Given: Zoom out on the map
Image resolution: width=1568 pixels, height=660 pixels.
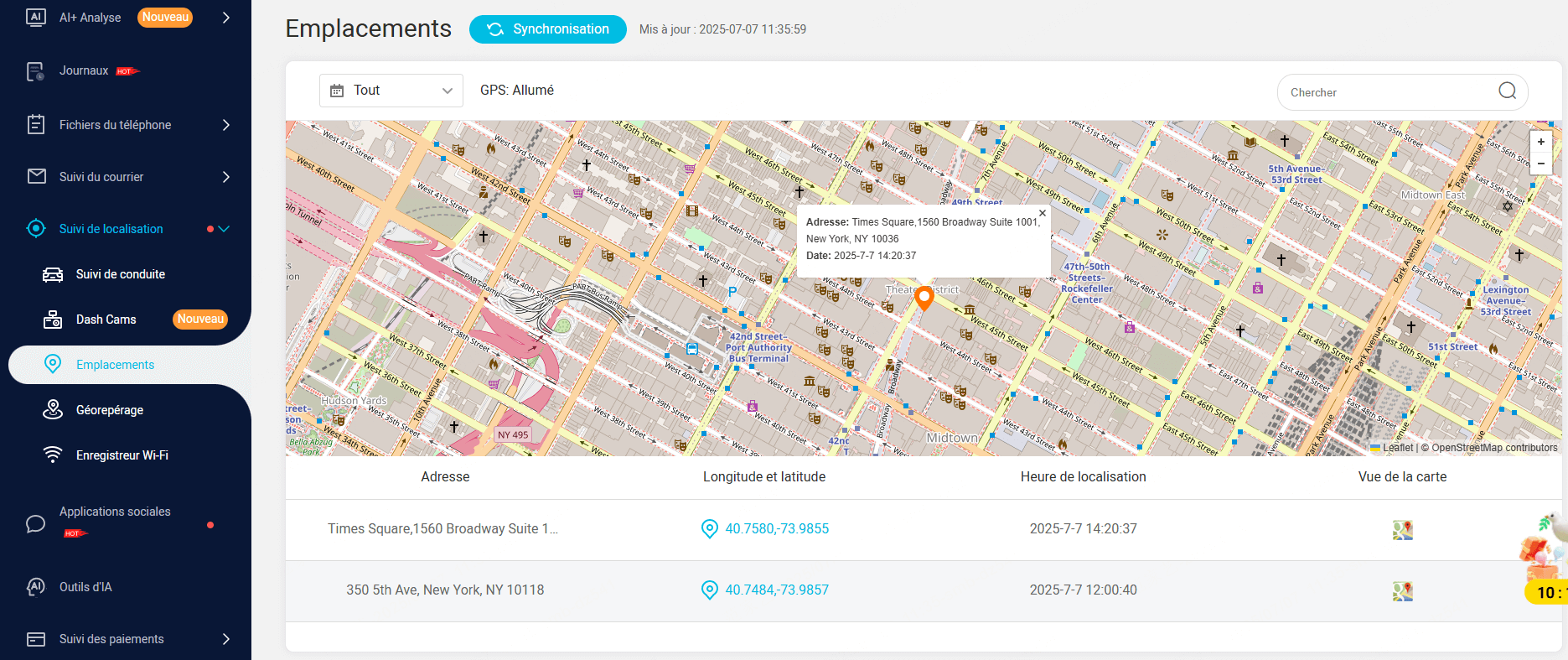Looking at the screenshot, I should 1541,164.
